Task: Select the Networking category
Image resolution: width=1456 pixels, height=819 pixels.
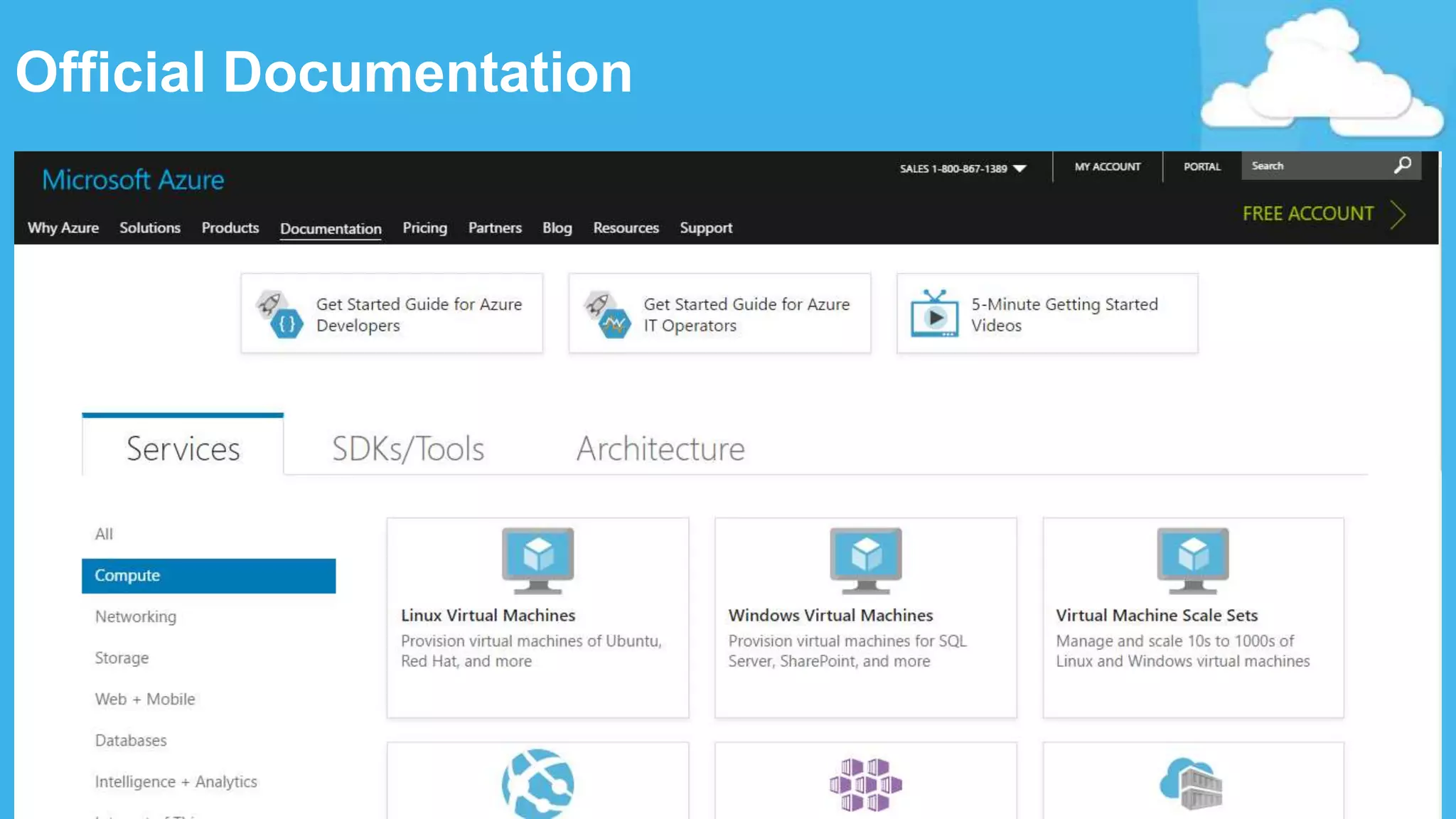Action: point(136,616)
